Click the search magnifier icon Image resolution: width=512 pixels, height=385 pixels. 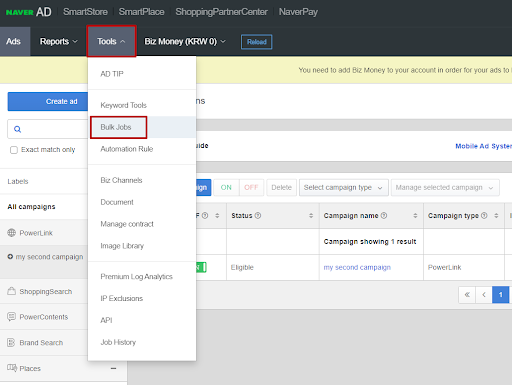click(x=18, y=129)
